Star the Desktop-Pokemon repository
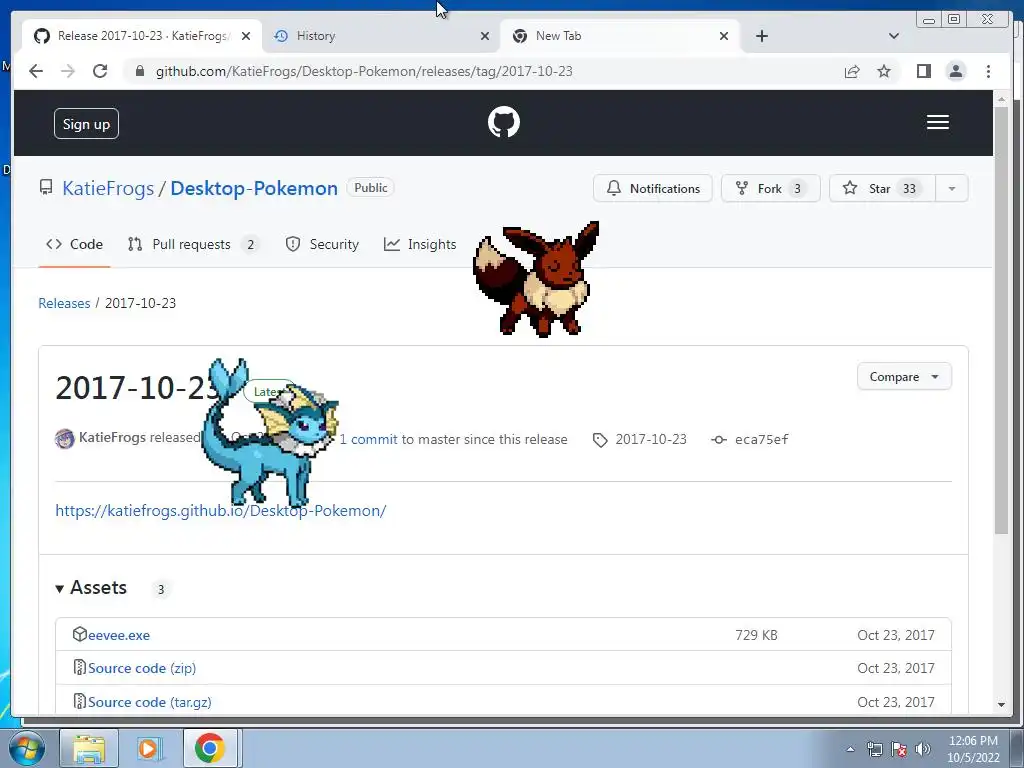The image size is (1024, 768). [x=882, y=189]
